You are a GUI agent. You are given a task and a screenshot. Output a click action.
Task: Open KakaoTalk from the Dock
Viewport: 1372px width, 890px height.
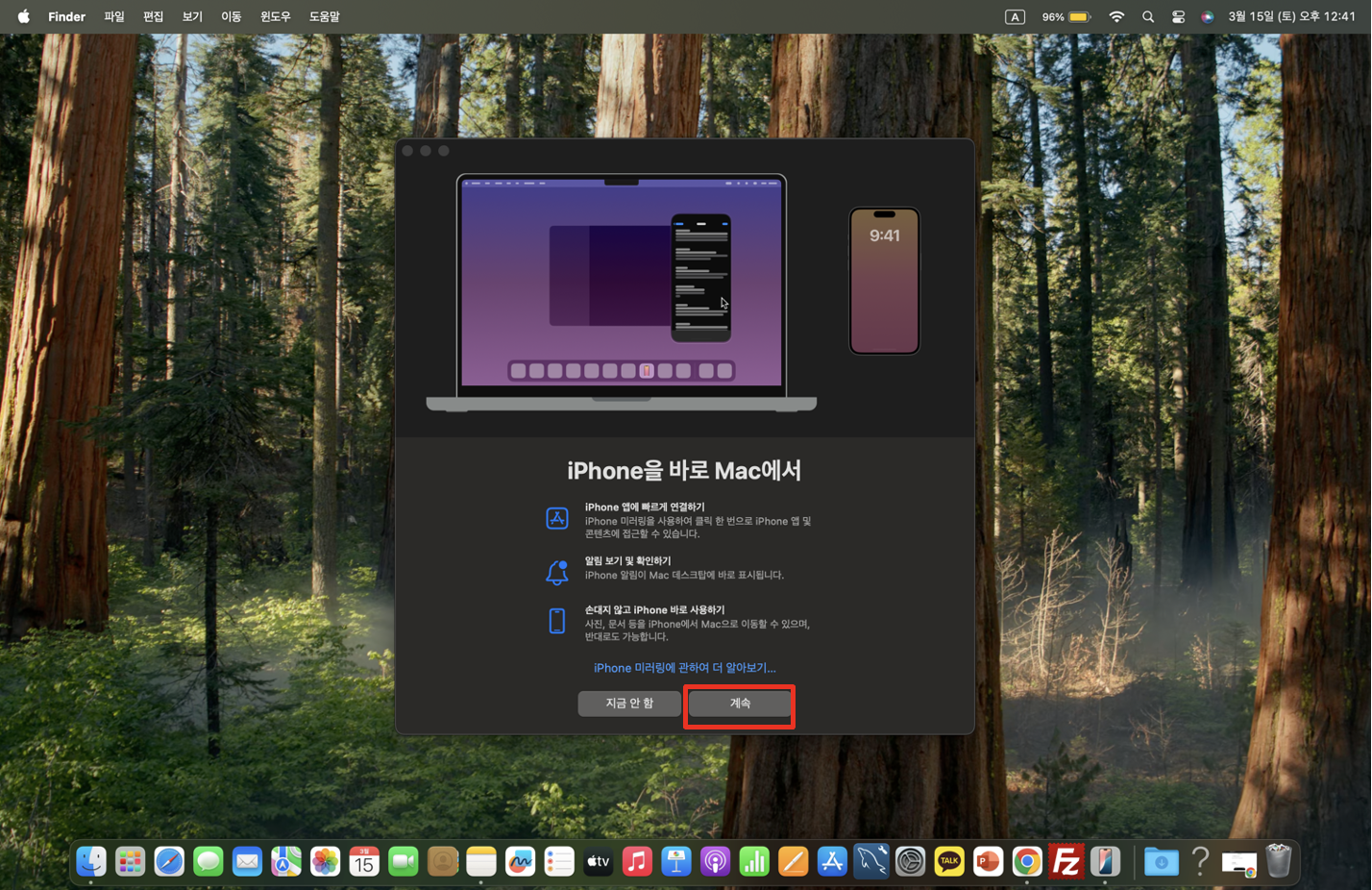click(x=949, y=862)
